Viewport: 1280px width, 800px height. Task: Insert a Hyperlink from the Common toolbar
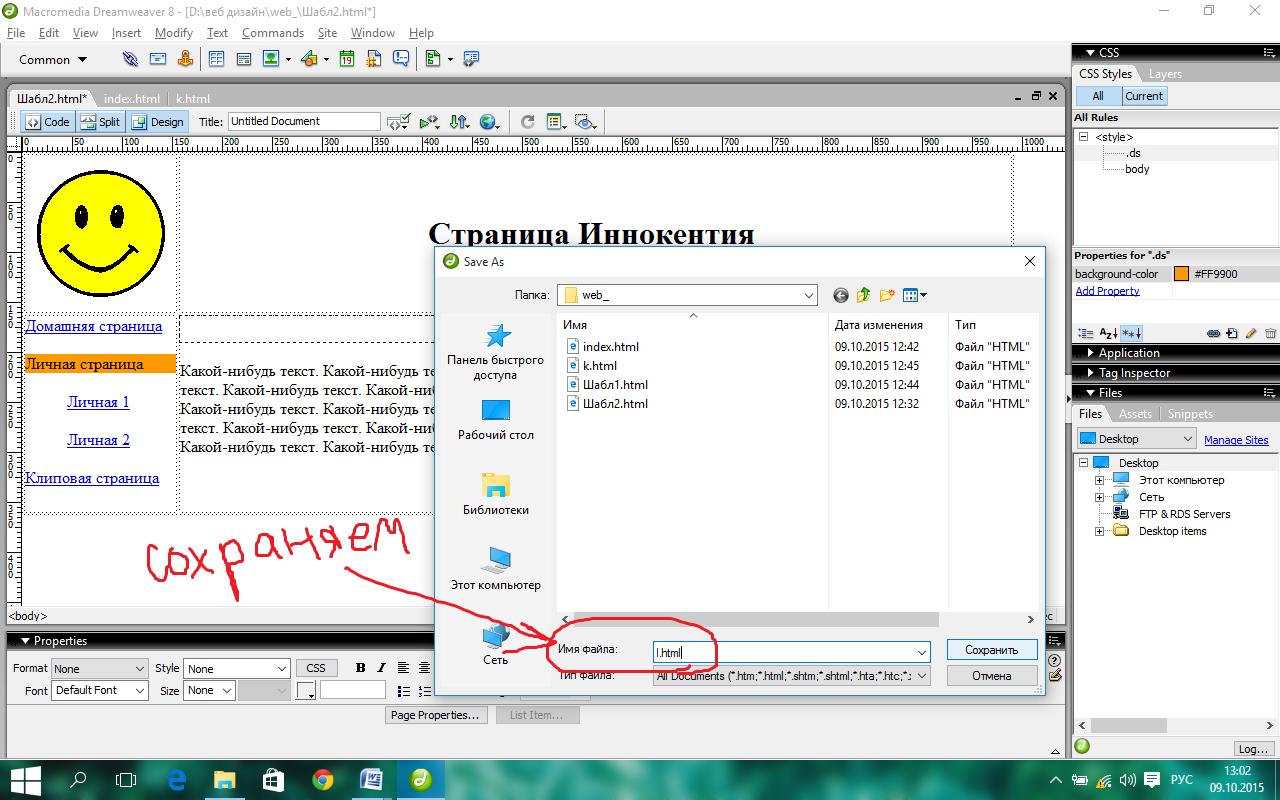tap(131, 60)
